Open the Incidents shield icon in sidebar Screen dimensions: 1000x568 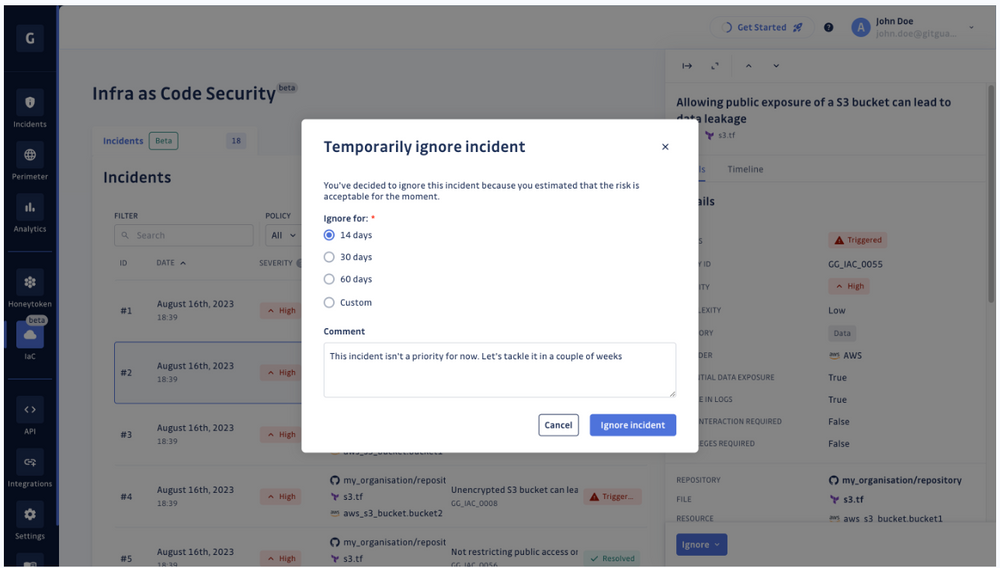(30, 103)
